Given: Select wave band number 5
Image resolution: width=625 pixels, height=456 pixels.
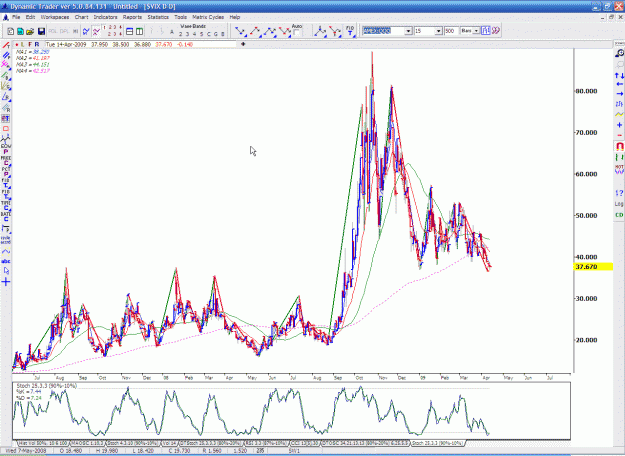Looking at the screenshot, I should pyautogui.click(x=201, y=34).
